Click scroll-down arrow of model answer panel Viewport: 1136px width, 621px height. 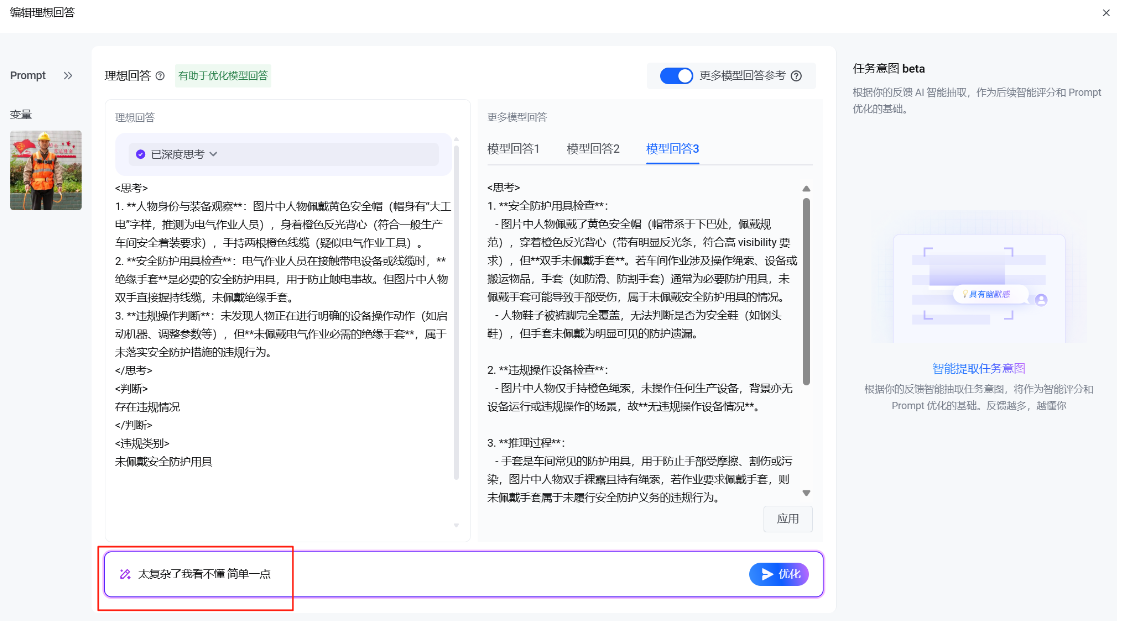806,493
